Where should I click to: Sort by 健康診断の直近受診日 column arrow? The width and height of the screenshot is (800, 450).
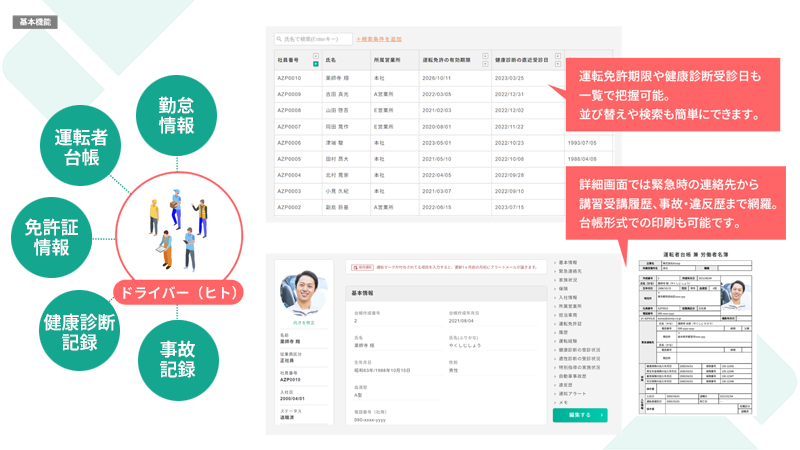click(x=558, y=54)
